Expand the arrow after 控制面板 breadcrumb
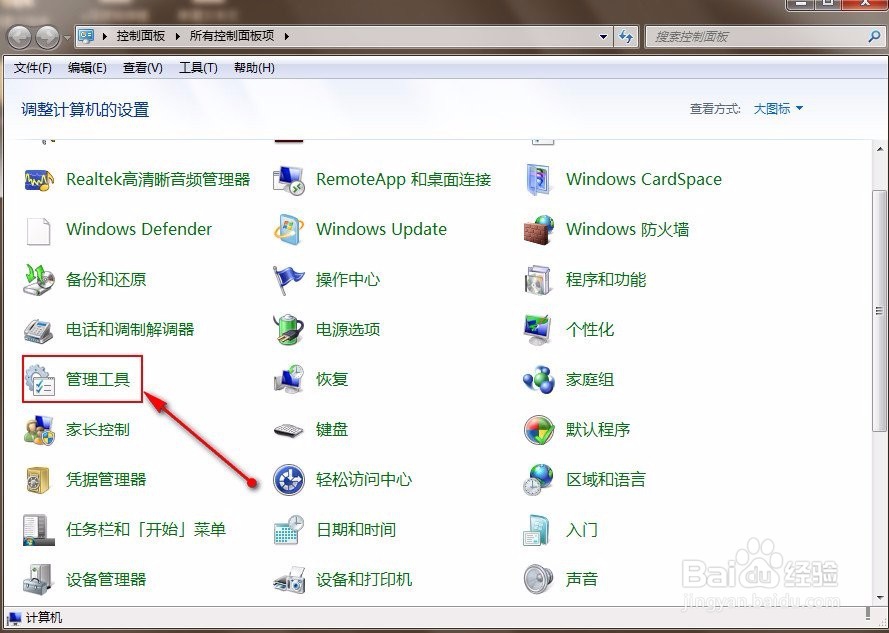The width and height of the screenshot is (889, 633). click(x=177, y=36)
